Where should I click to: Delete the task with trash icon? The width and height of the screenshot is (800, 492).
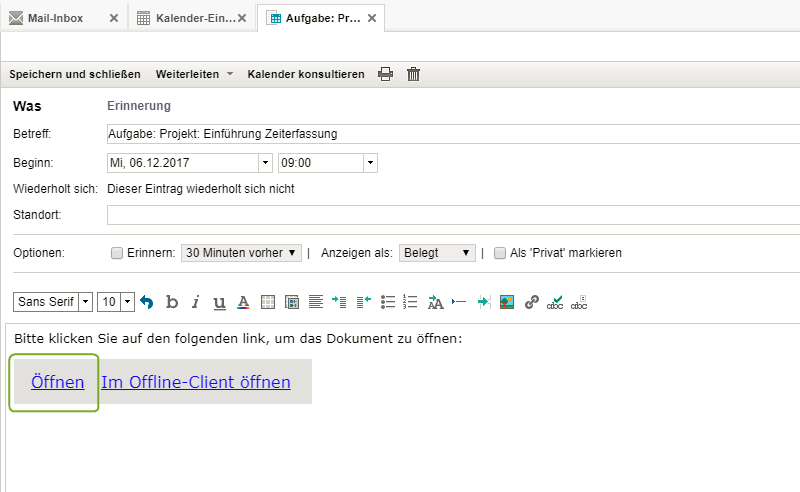pyautogui.click(x=413, y=74)
